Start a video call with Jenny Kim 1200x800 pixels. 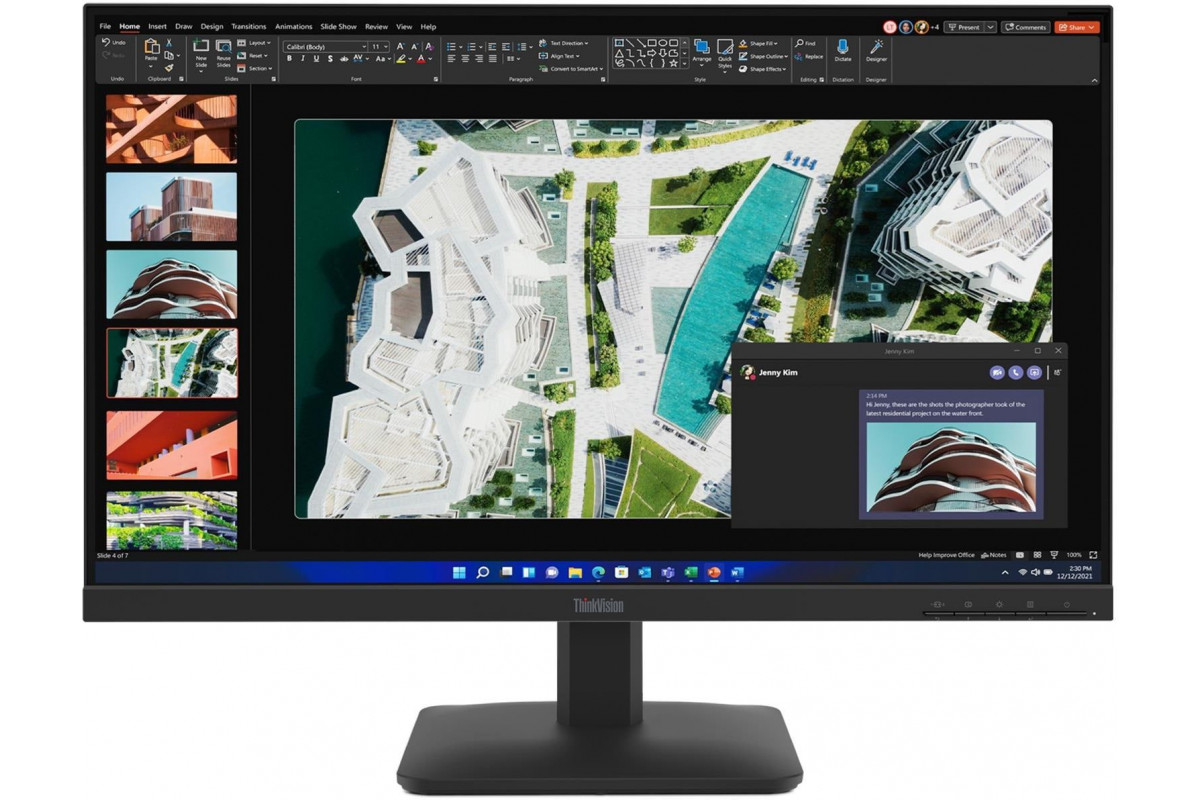click(996, 372)
